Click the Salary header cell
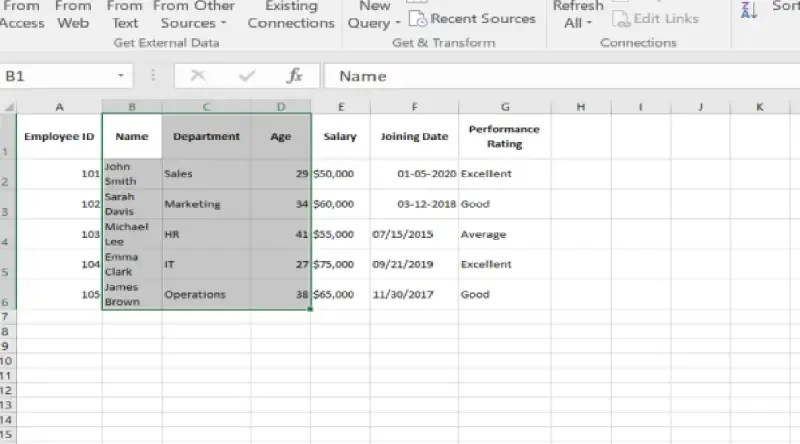This screenshot has height=444, width=800. [x=341, y=136]
